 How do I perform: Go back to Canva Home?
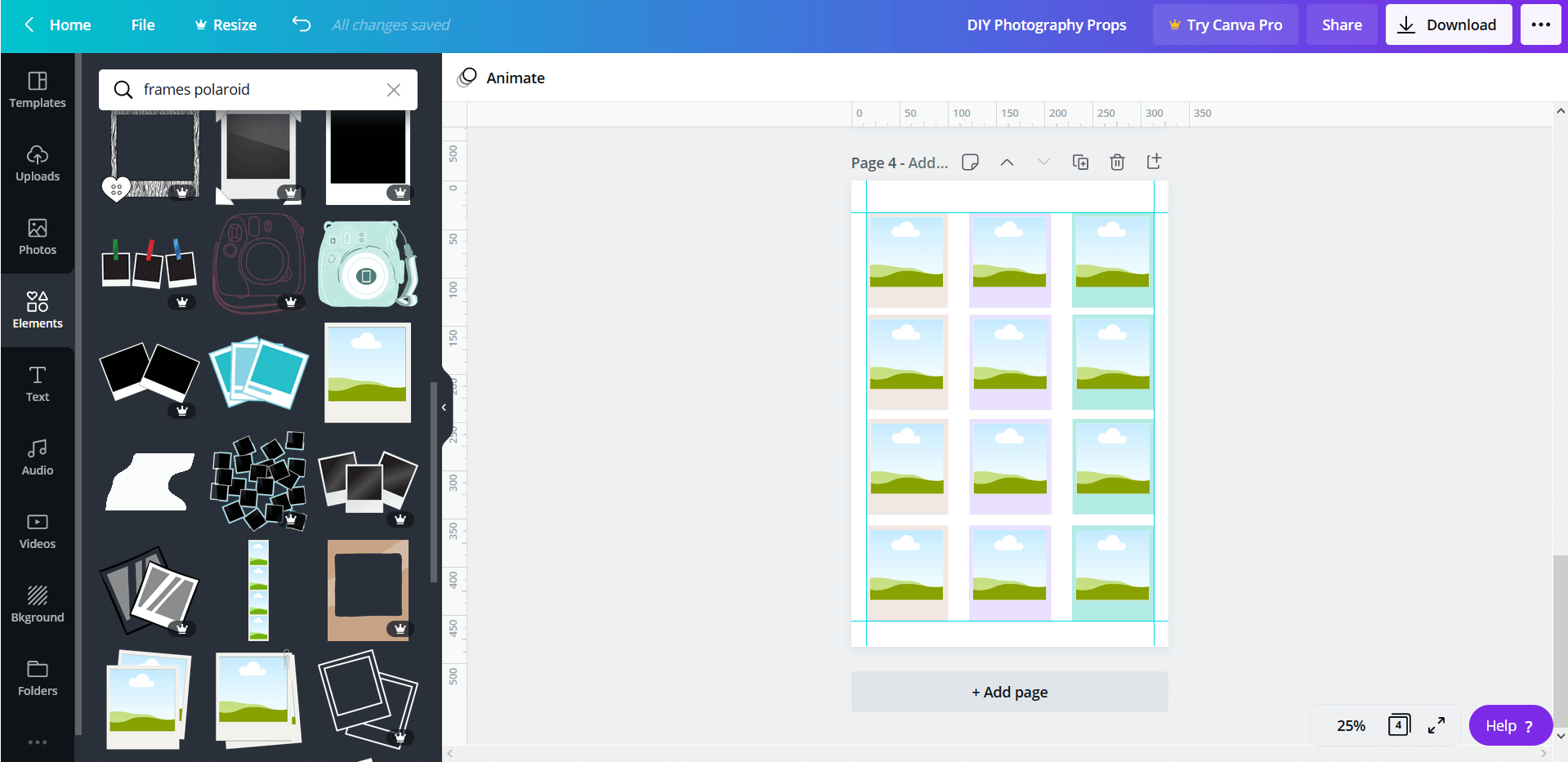click(57, 25)
